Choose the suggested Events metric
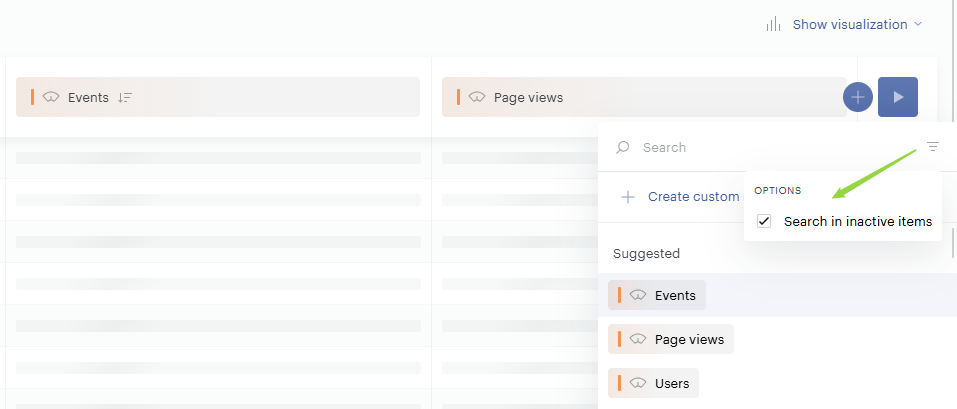This screenshot has width=957, height=409. click(657, 295)
